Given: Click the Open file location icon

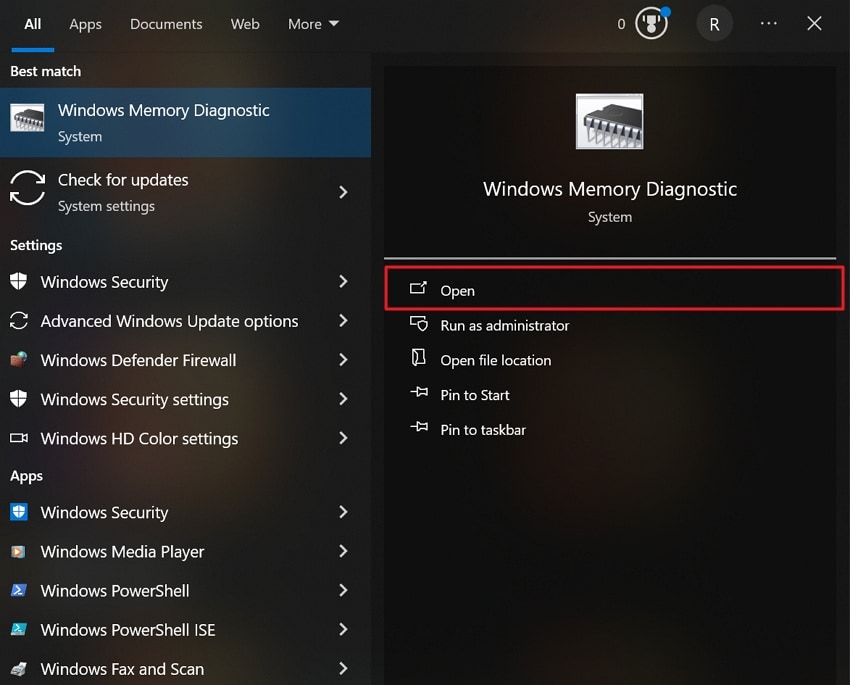Looking at the screenshot, I should coord(419,359).
